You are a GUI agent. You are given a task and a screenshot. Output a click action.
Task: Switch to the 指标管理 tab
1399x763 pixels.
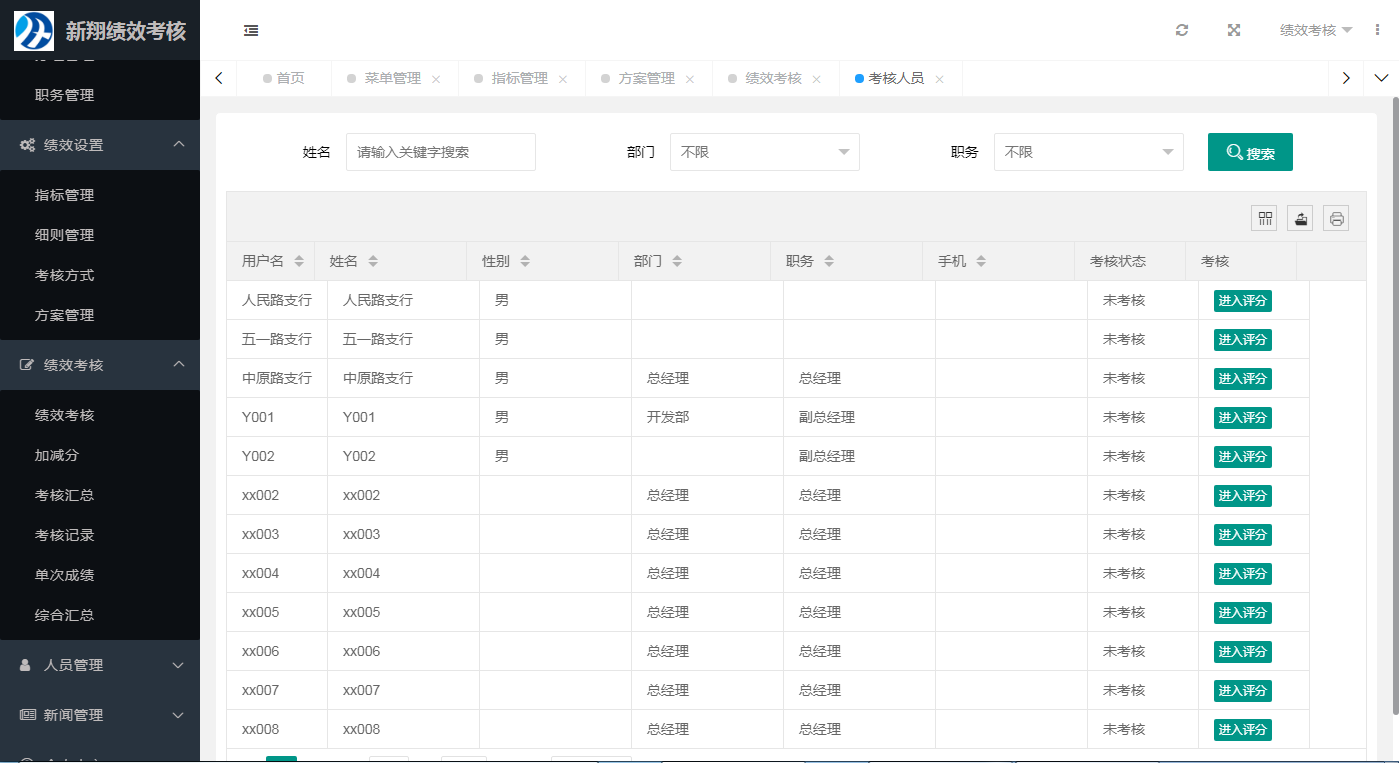pyautogui.click(x=522, y=77)
